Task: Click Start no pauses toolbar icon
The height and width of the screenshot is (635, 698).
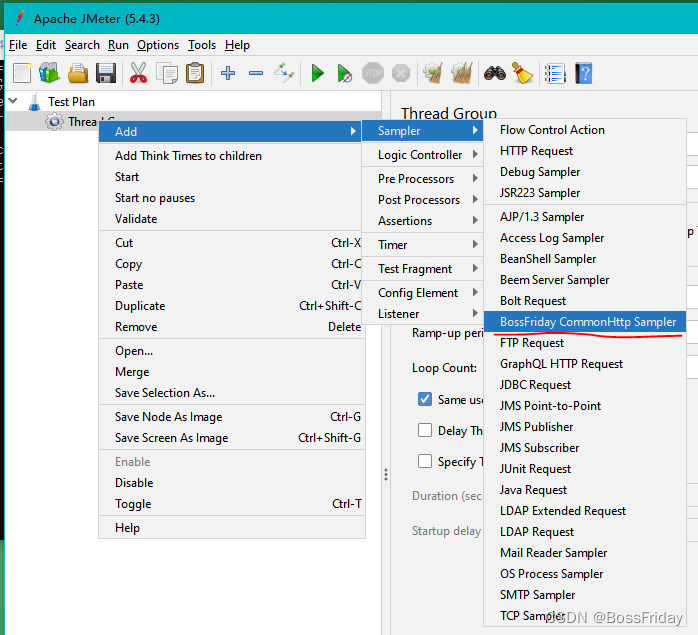Action: 345,73
